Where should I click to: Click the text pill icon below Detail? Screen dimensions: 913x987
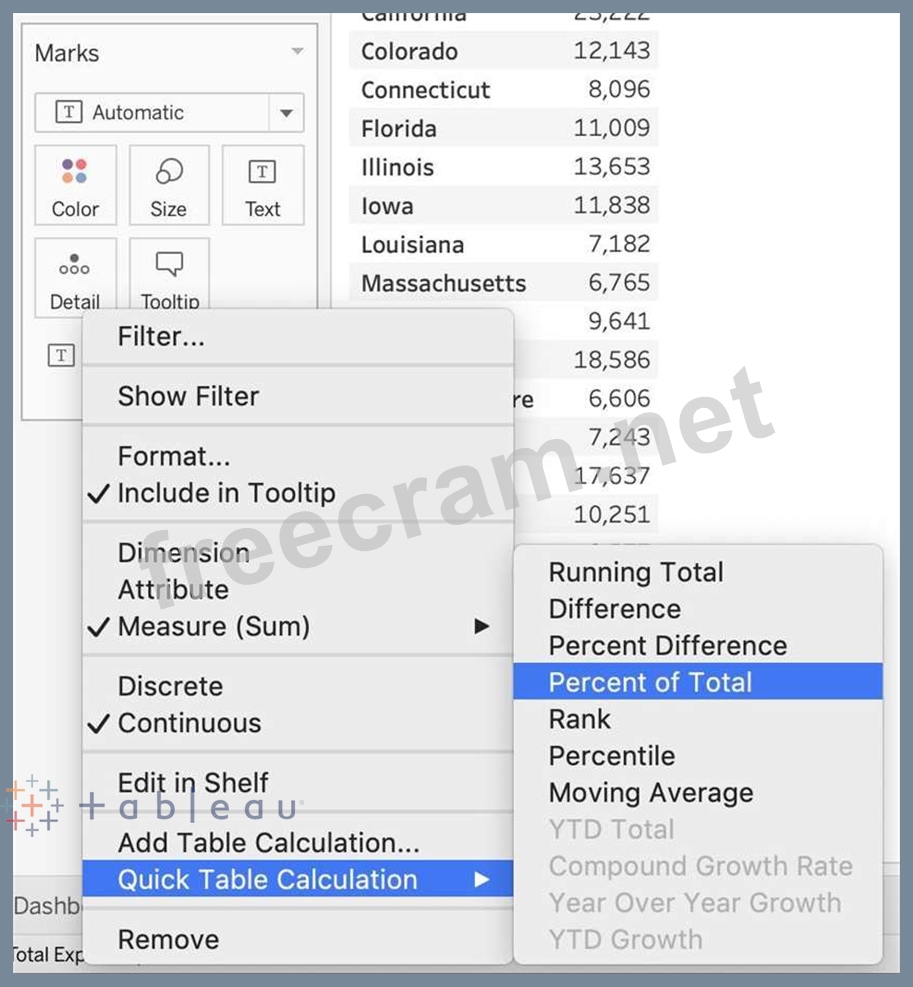[61, 355]
